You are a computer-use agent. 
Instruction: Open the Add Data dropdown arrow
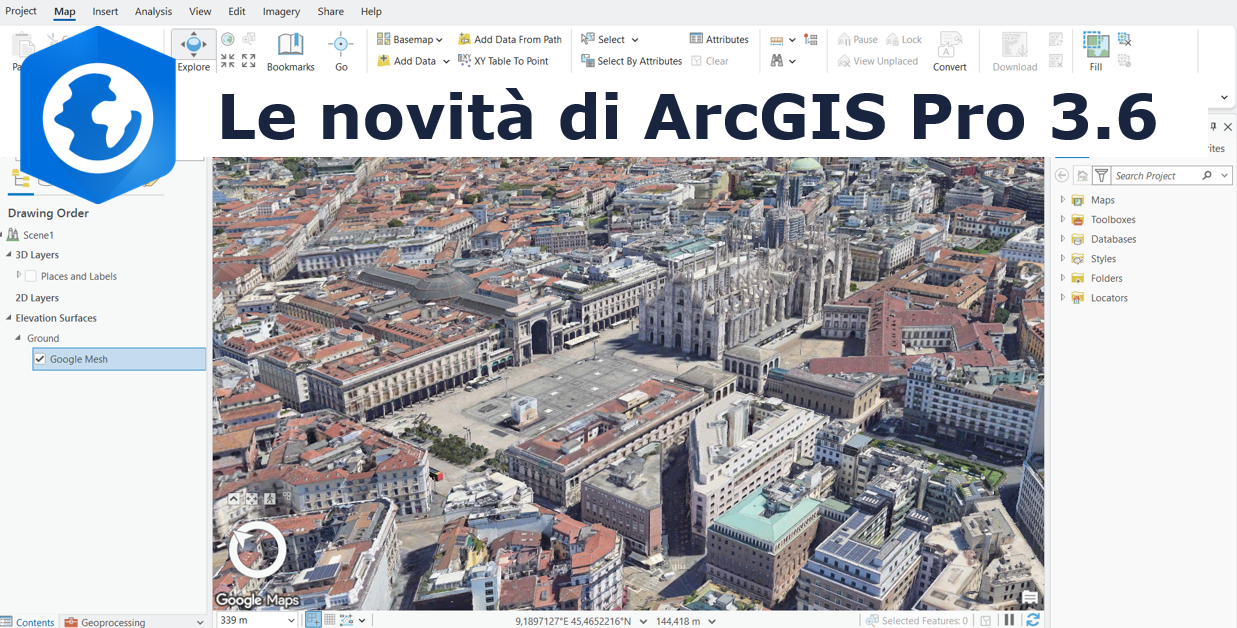pos(446,61)
